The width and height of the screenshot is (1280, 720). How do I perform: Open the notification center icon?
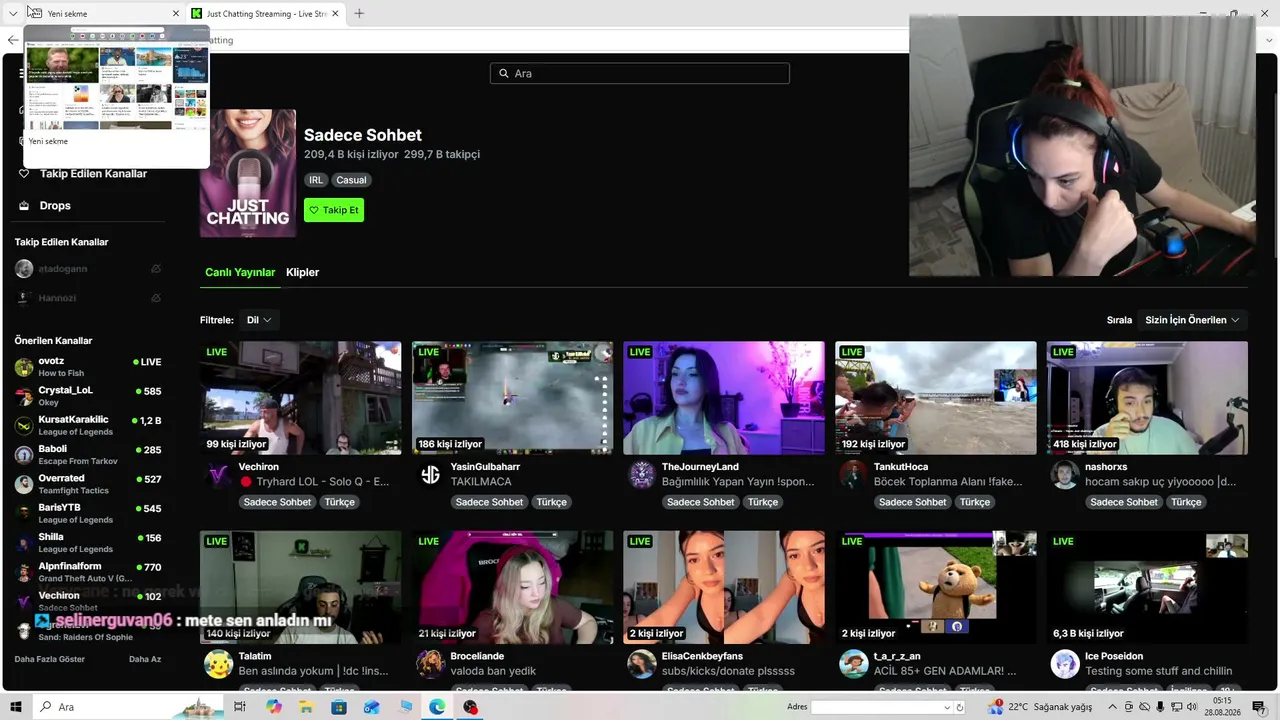point(1259,707)
